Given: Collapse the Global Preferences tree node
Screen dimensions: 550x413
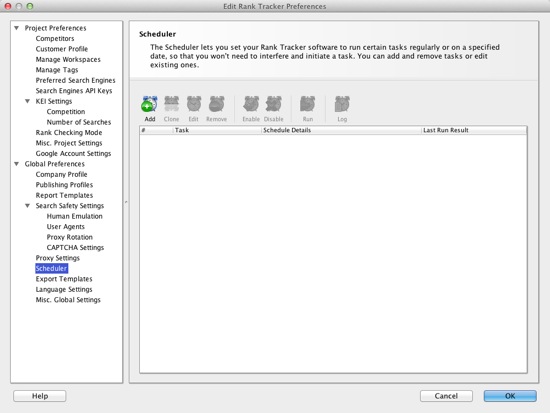Looking at the screenshot, I should pyautogui.click(x=16, y=164).
